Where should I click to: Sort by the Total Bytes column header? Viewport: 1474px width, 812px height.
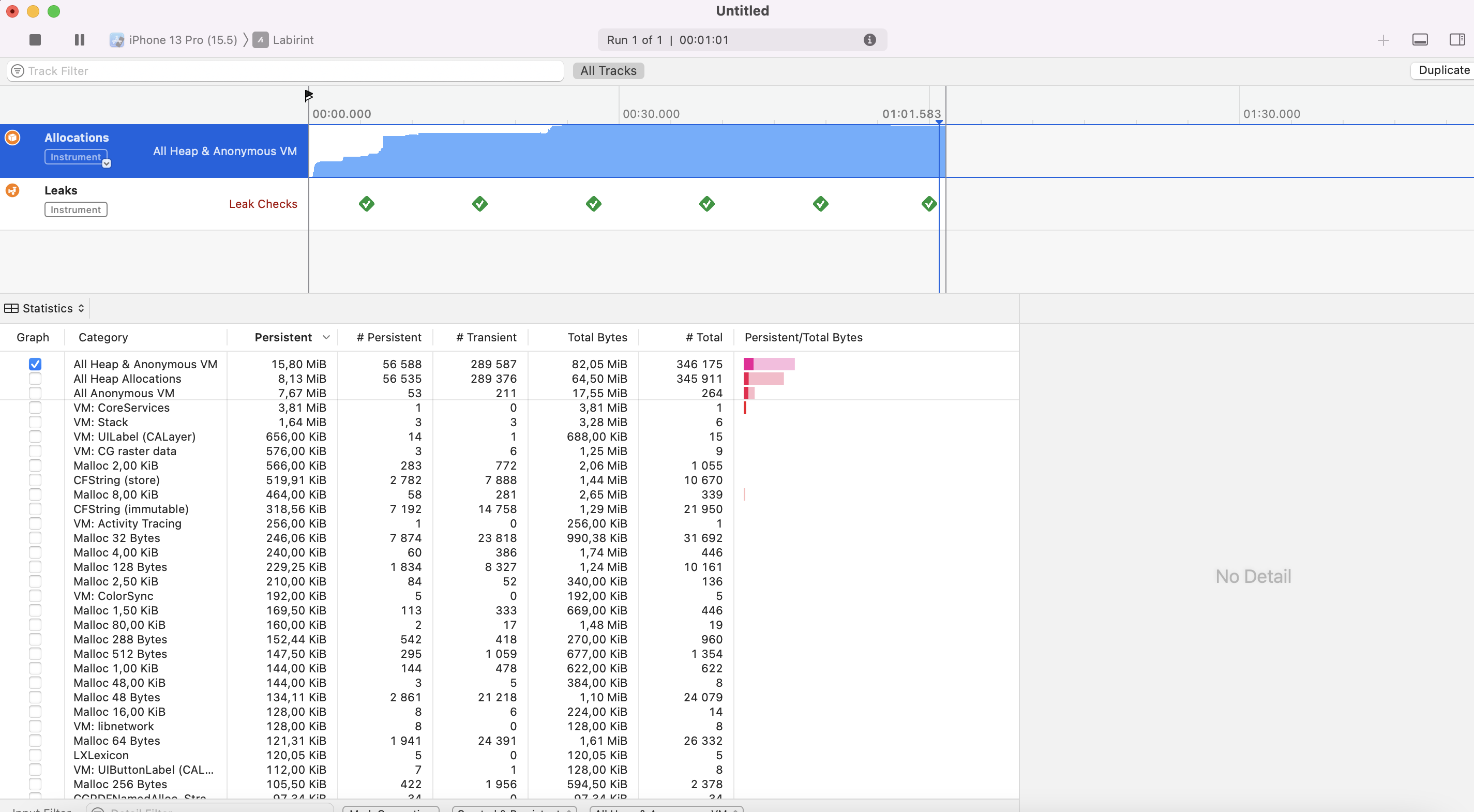tap(597, 337)
